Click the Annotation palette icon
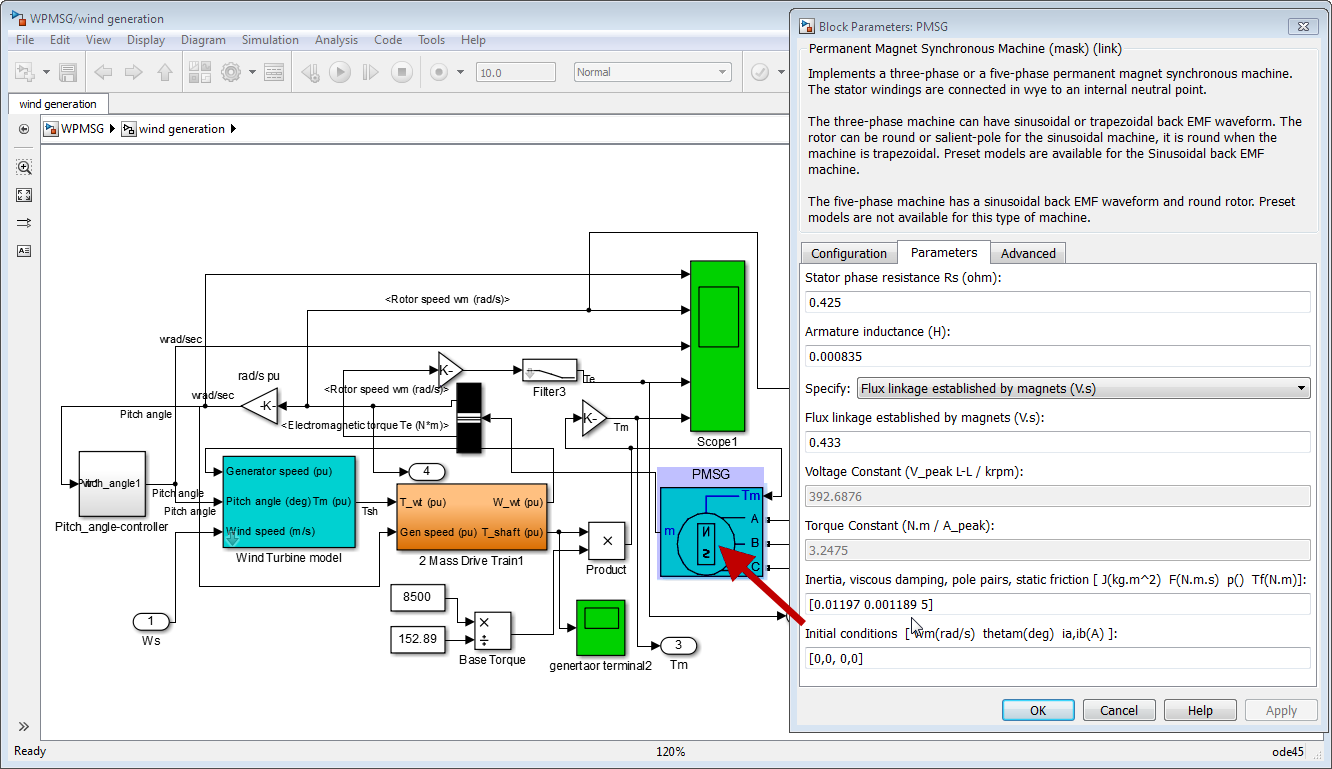 click(x=24, y=251)
